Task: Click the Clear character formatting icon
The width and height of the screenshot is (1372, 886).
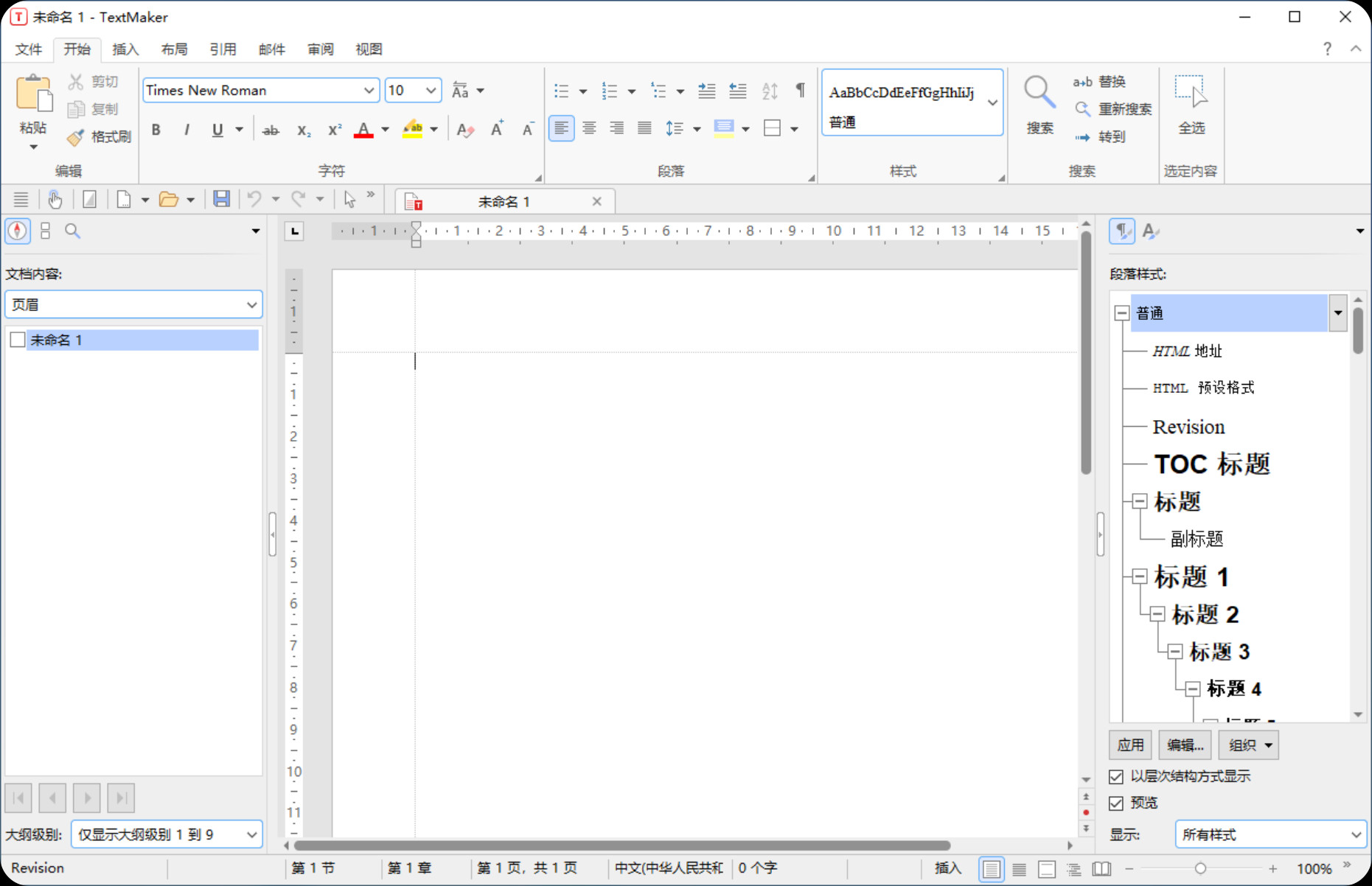Action: pyautogui.click(x=464, y=130)
